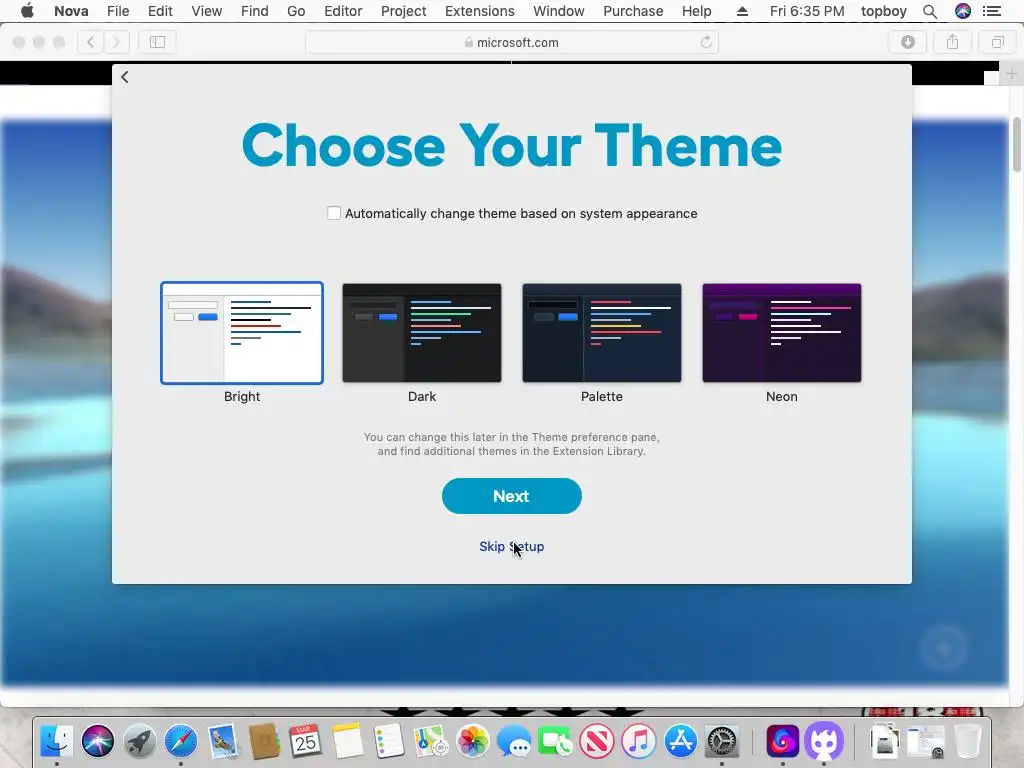Open the Window menu
The height and width of the screenshot is (768, 1024).
click(x=558, y=11)
